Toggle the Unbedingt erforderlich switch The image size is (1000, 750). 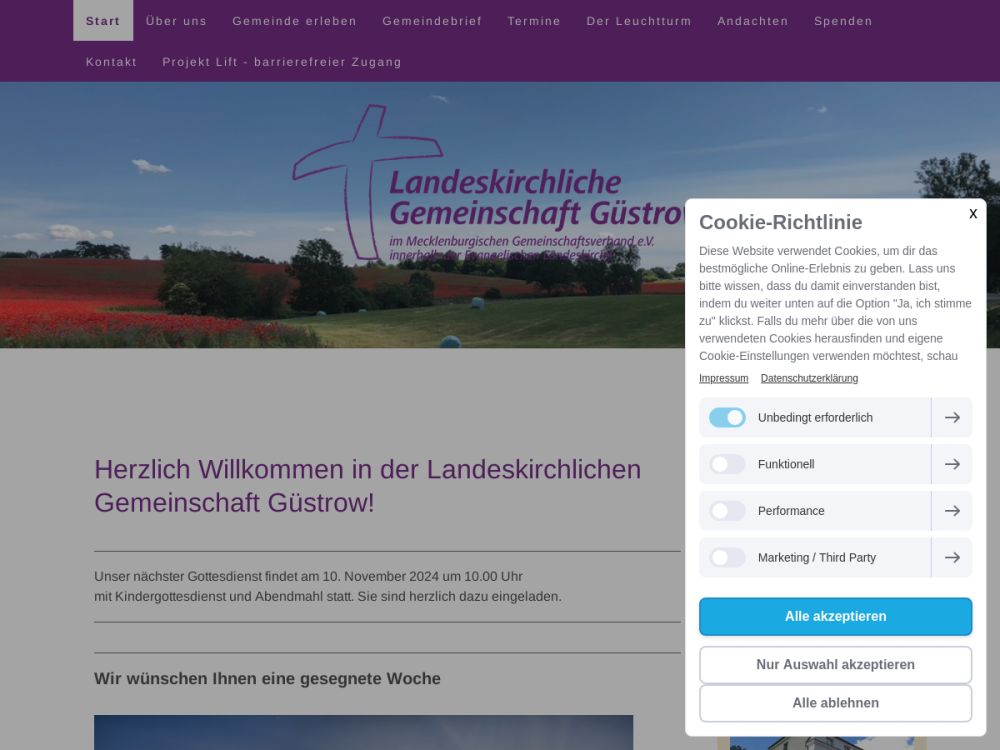click(x=727, y=418)
